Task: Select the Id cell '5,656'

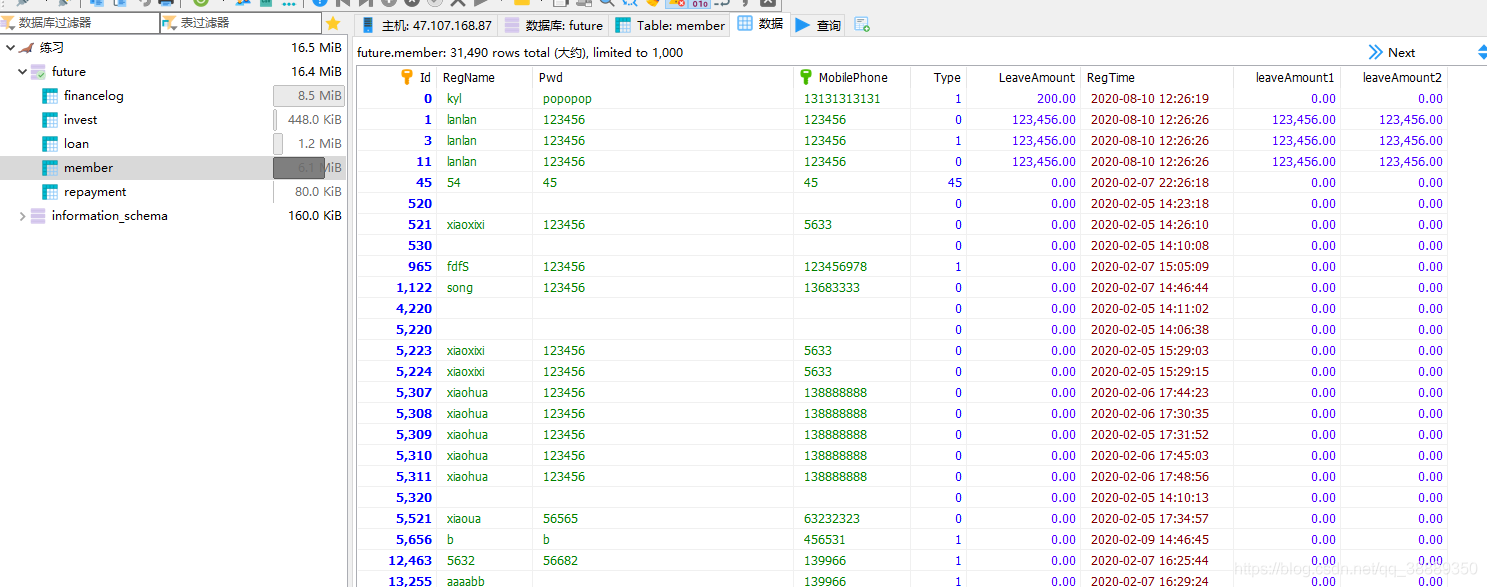Action: 414,540
